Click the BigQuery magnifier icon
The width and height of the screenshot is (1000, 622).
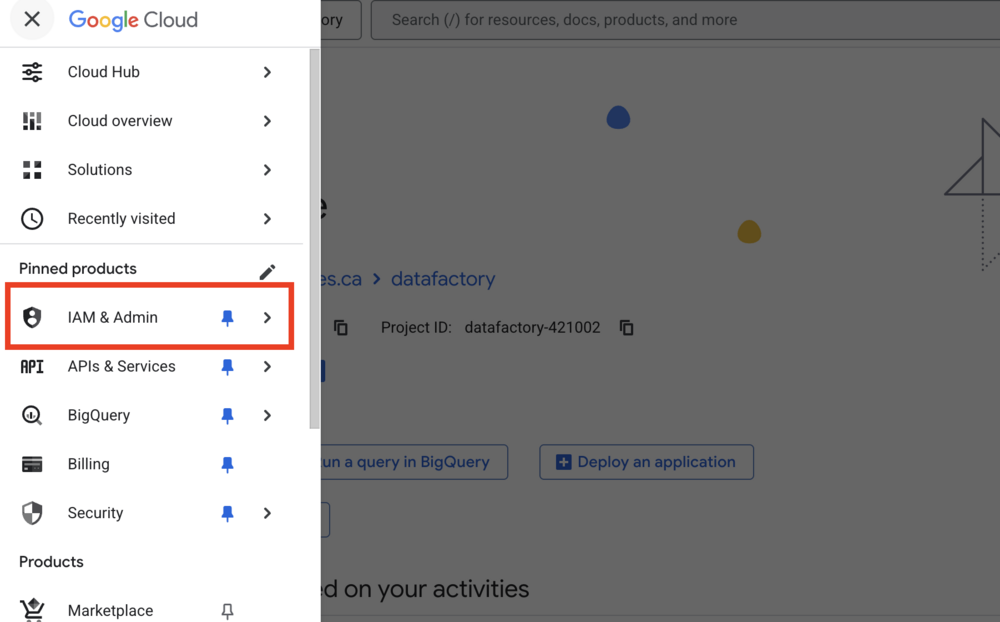[32, 415]
